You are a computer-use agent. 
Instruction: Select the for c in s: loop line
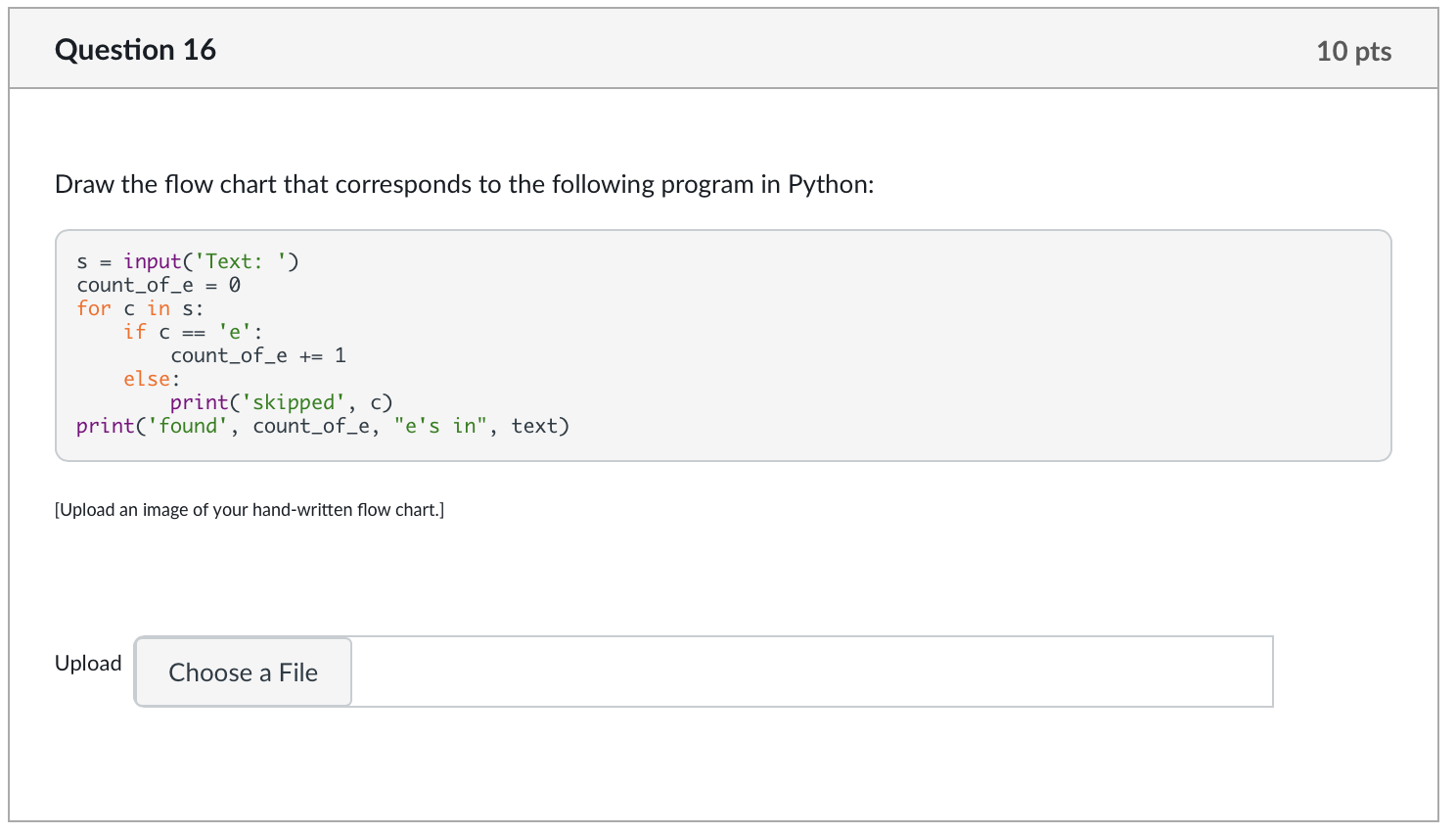pyautogui.click(x=139, y=307)
